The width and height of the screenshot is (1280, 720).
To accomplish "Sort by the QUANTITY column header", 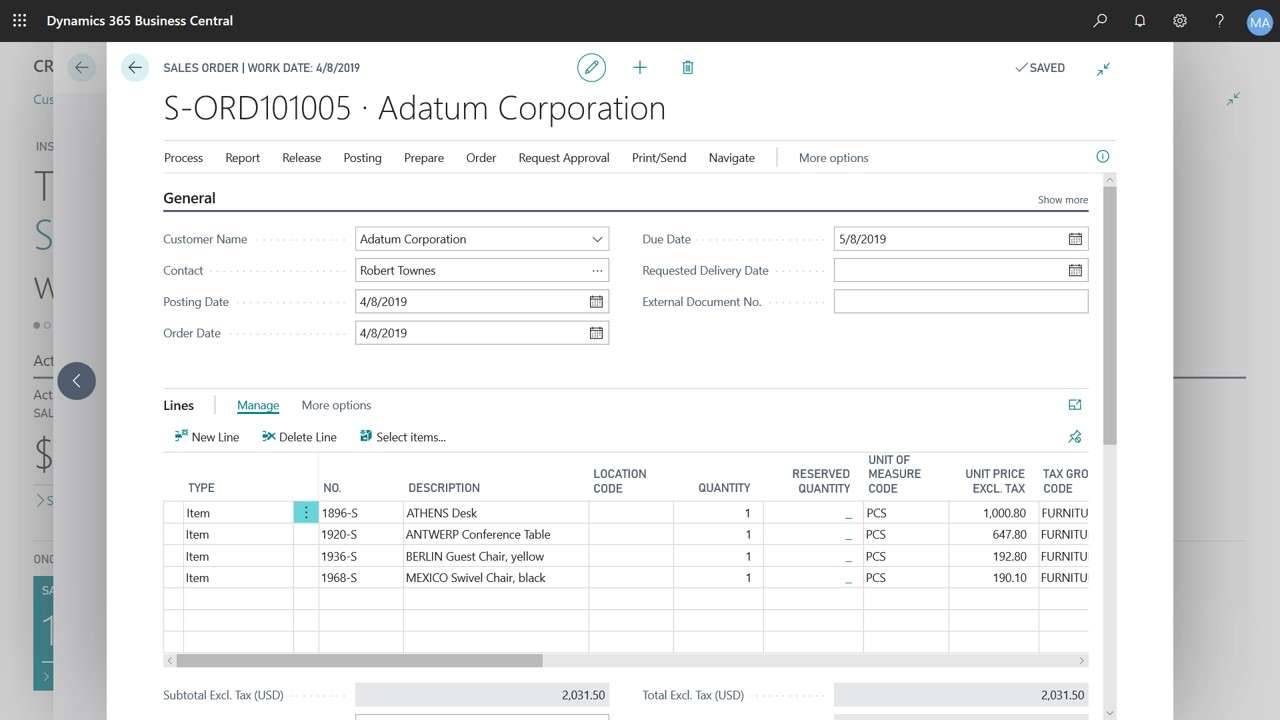I will coord(724,488).
